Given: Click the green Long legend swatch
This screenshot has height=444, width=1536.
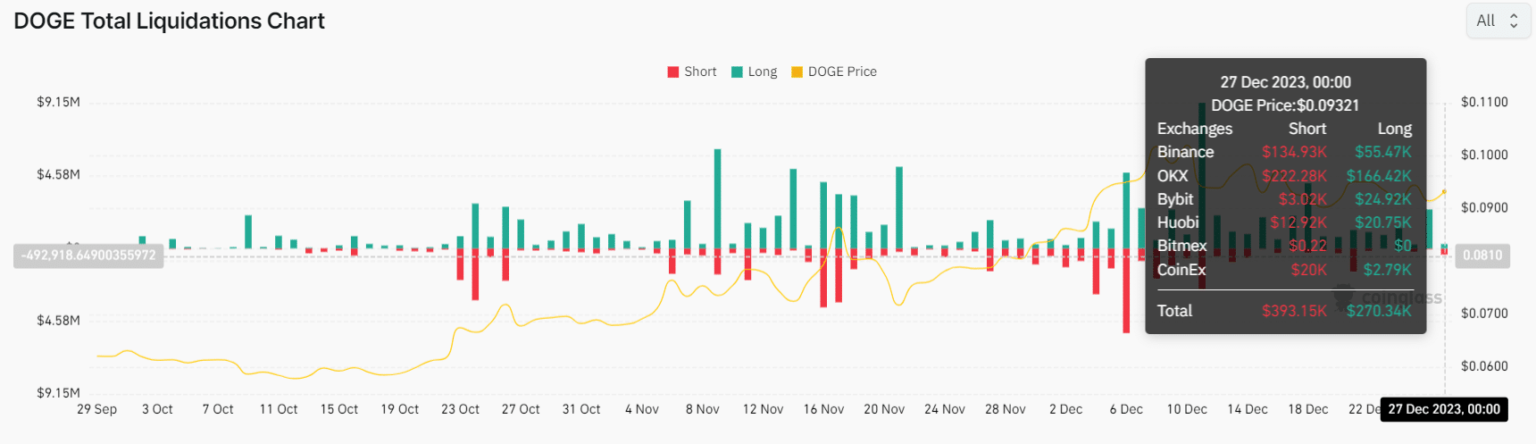Looking at the screenshot, I should pos(737,72).
